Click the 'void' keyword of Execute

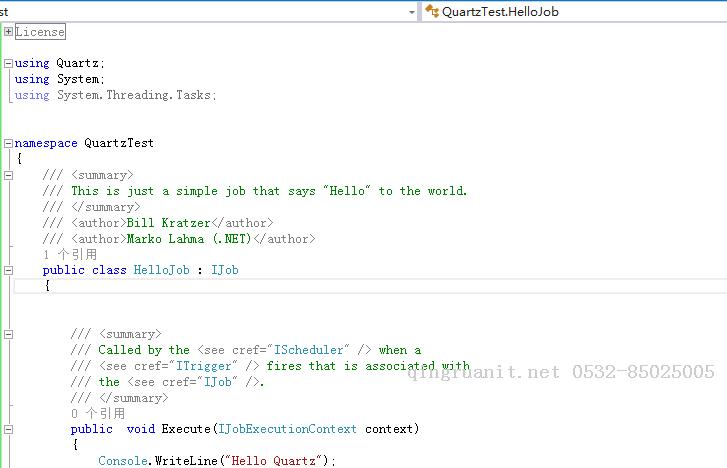[141, 429]
